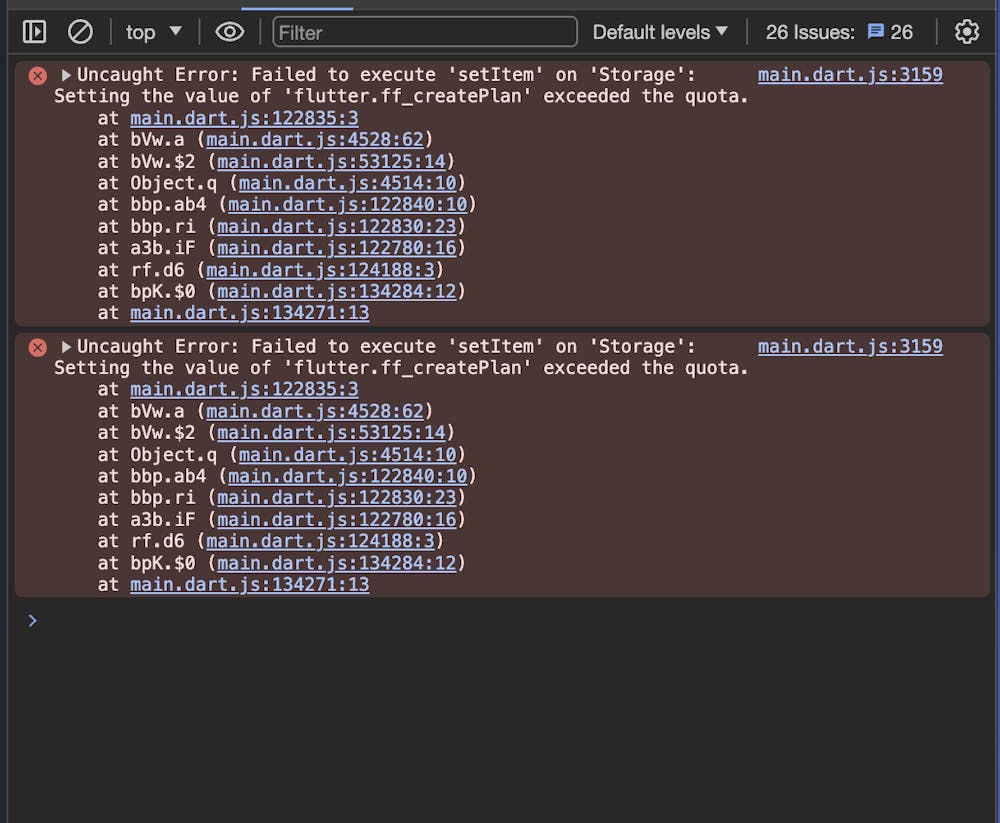Open the Default levels dropdown
Screen dimensions: 1000x823
(659, 31)
